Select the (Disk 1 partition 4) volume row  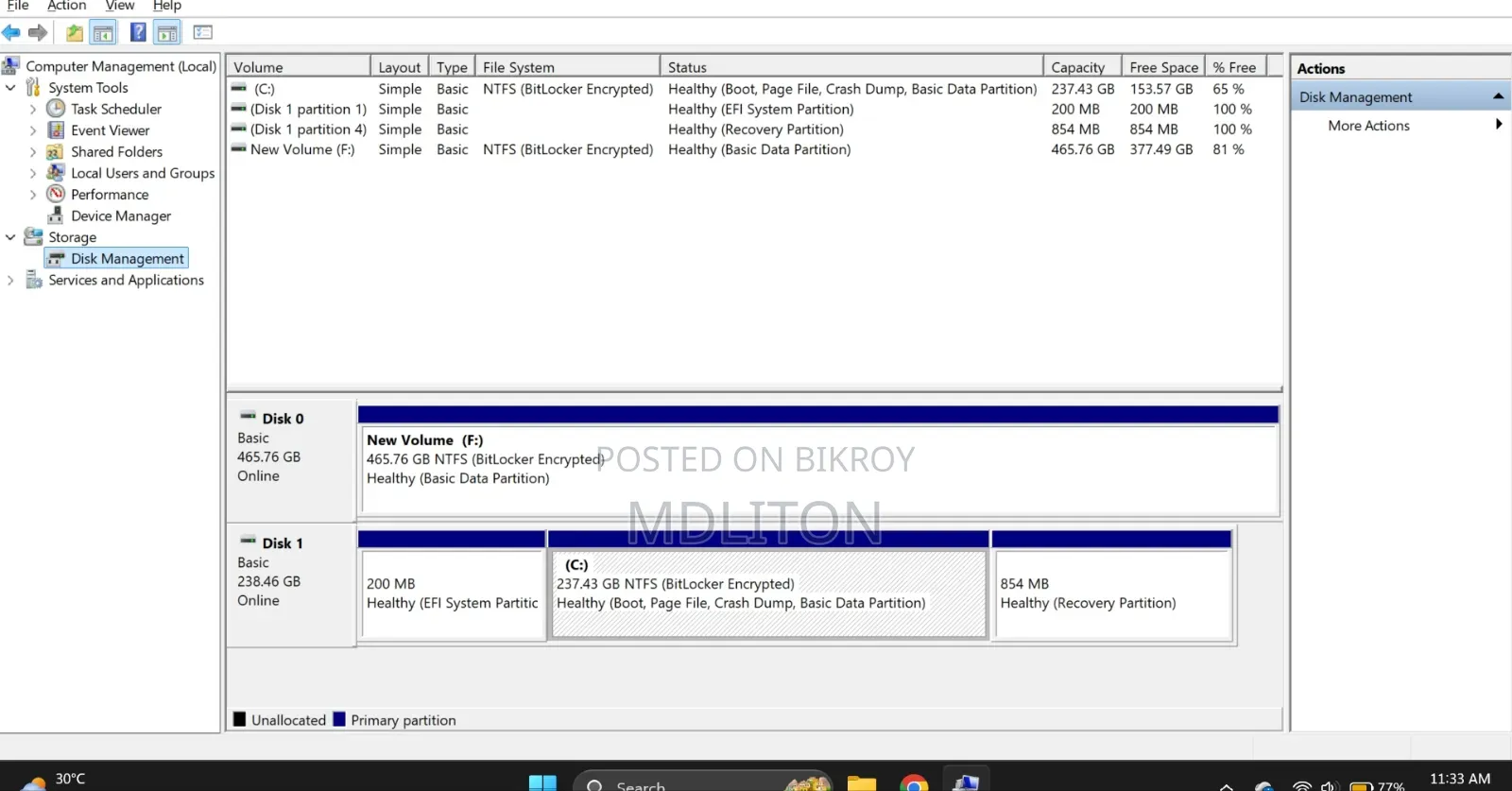tap(754, 129)
